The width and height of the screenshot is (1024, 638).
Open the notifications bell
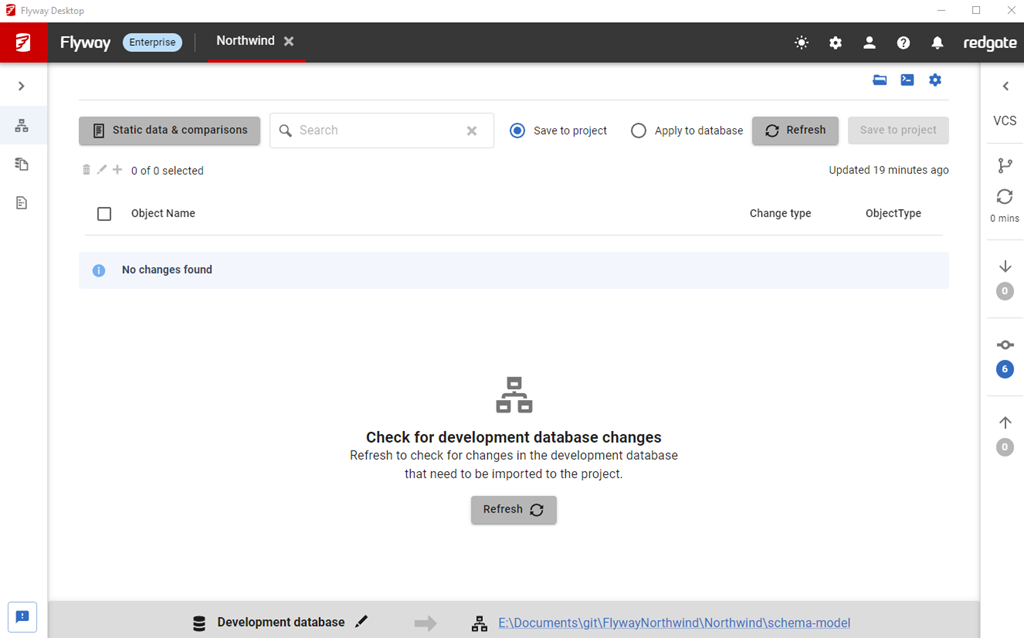click(937, 43)
